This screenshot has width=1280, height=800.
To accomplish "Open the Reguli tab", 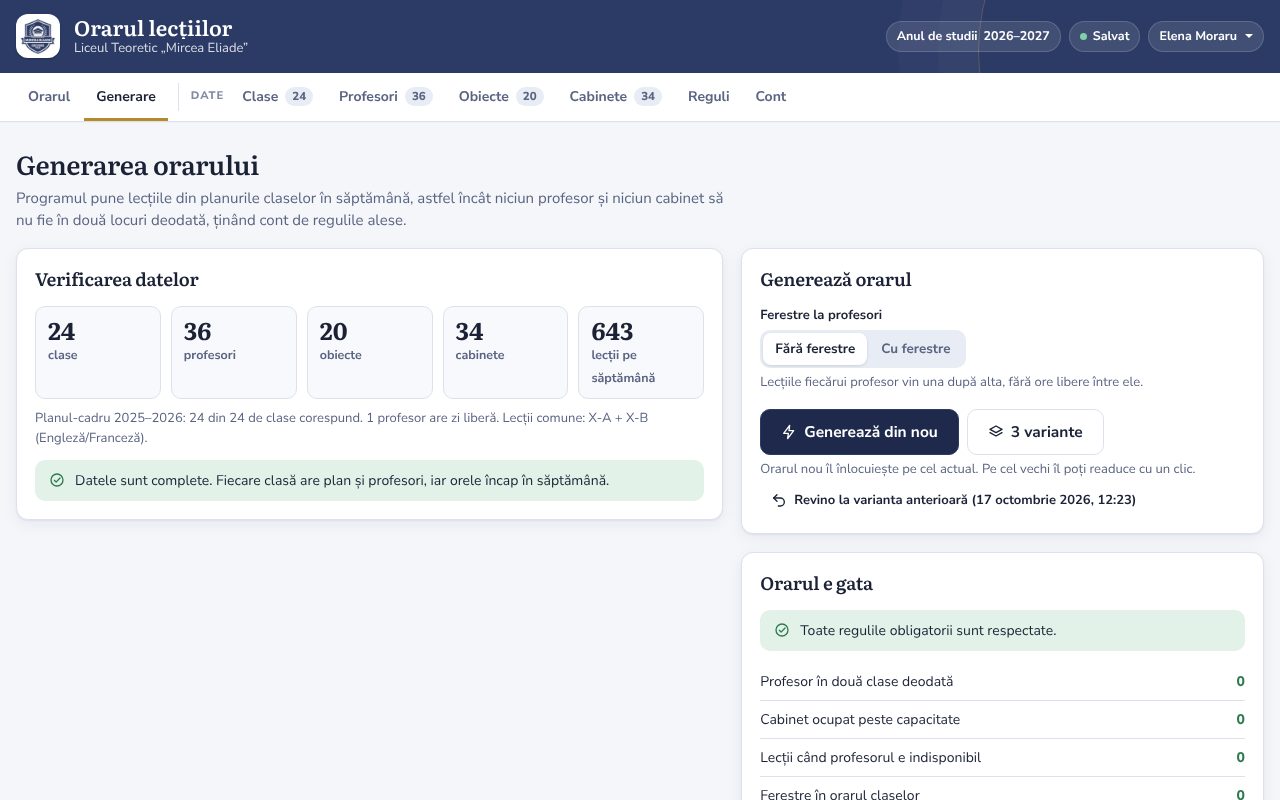I will tap(709, 97).
